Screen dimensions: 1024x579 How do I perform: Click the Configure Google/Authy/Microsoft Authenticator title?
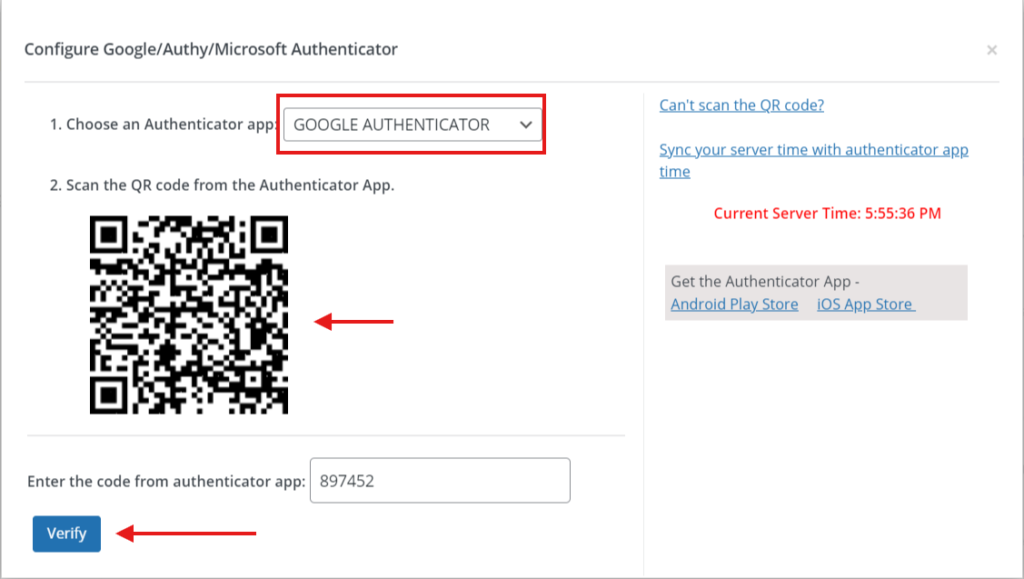[x=211, y=48]
